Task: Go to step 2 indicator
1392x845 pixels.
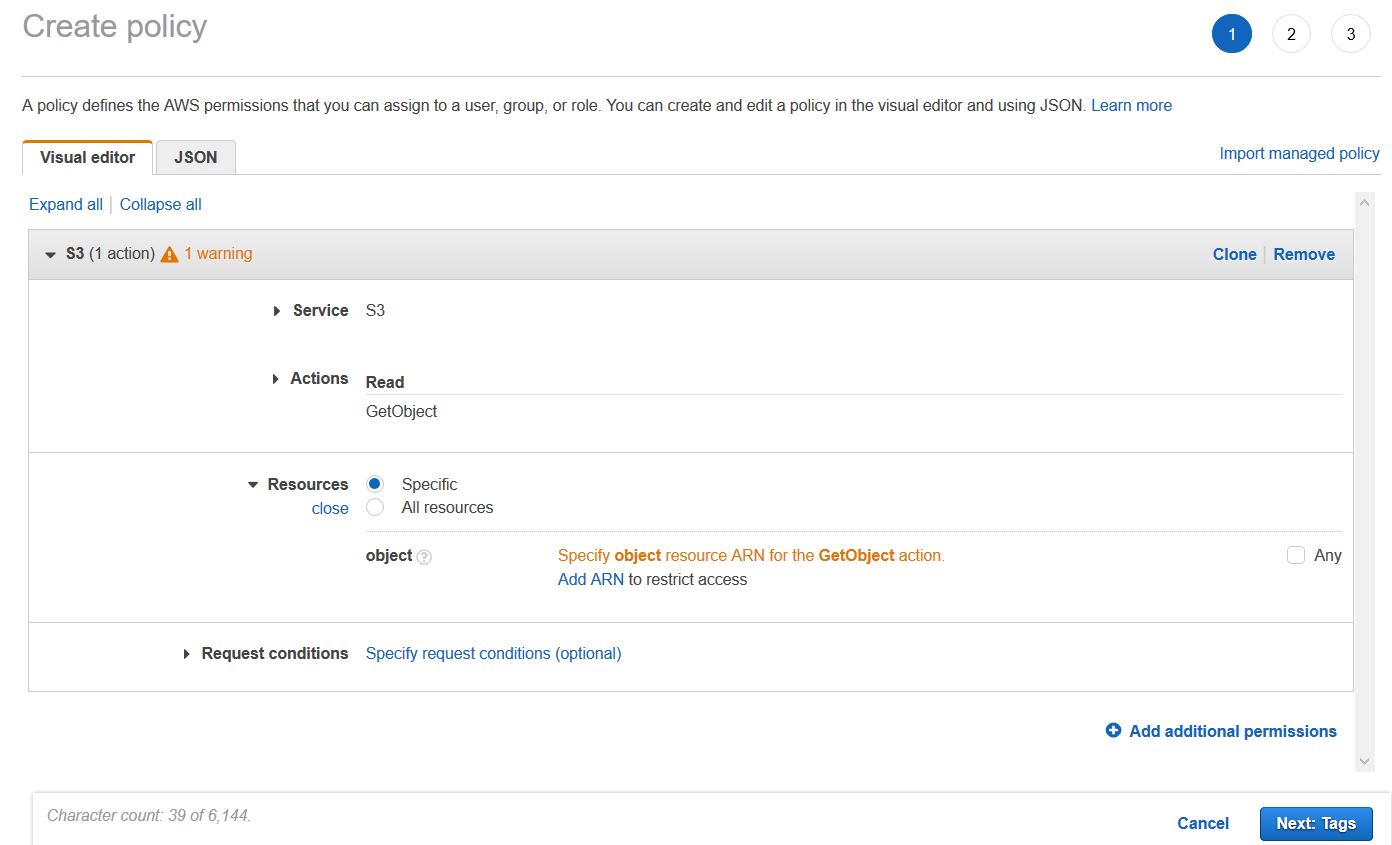Action: (1291, 34)
